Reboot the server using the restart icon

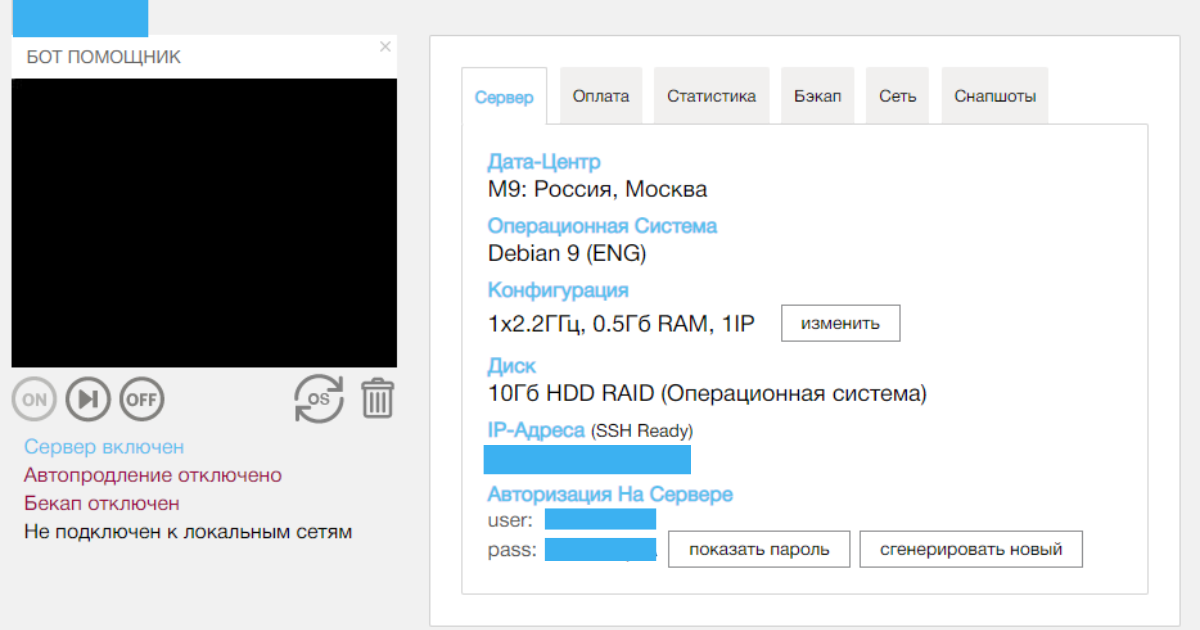(88, 398)
